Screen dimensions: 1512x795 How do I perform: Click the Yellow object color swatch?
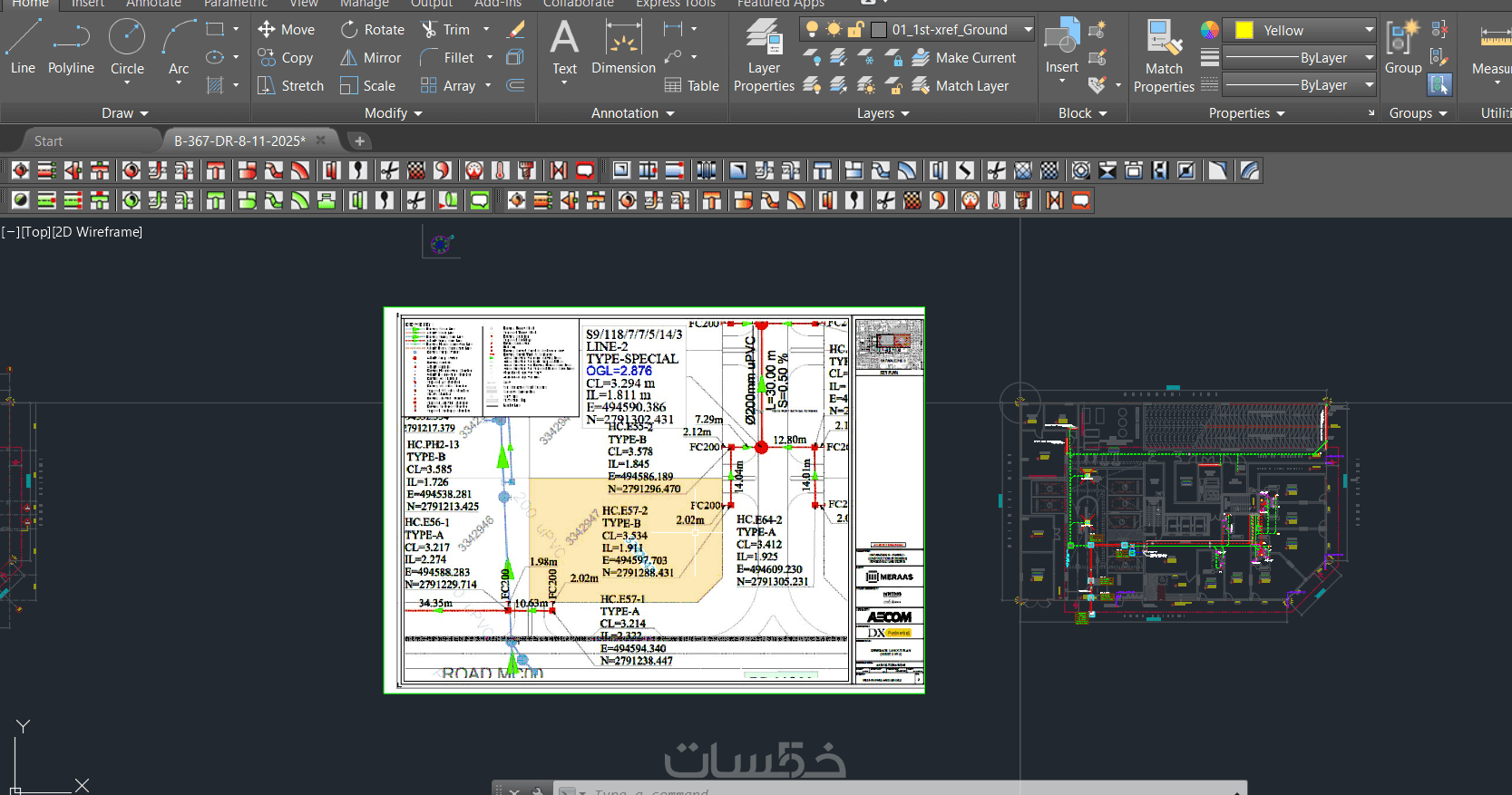click(1244, 31)
